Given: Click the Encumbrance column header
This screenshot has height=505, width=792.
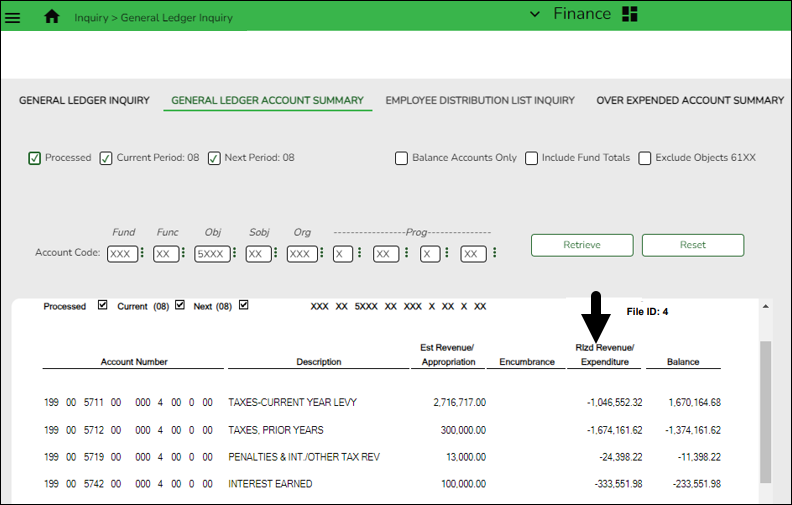Looking at the screenshot, I should click(527, 362).
